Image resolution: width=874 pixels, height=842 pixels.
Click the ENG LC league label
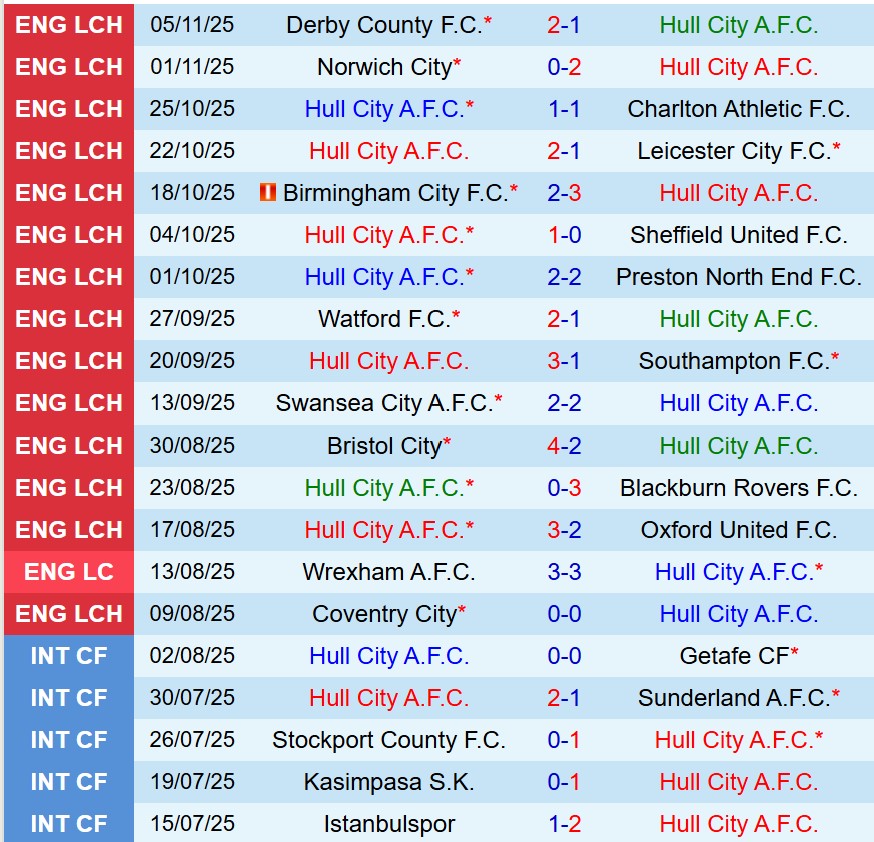pos(69,572)
